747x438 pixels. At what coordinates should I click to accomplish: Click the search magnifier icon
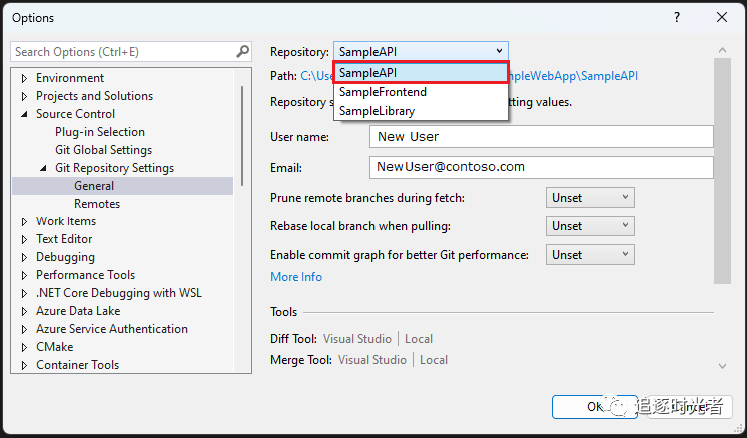pos(242,51)
